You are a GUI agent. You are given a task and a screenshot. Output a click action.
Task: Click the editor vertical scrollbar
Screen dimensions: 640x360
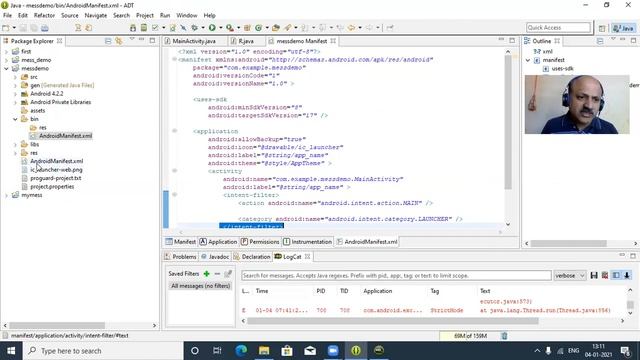(508, 122)
